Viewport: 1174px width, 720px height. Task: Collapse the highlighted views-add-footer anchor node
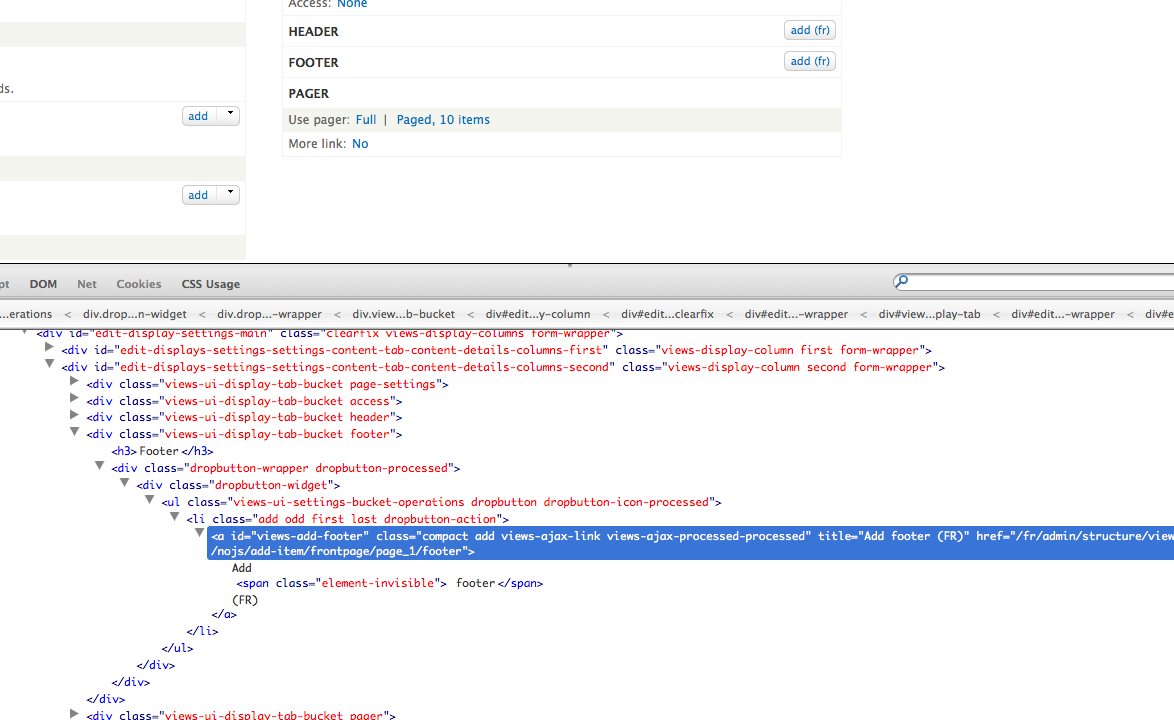click(199, 533)
